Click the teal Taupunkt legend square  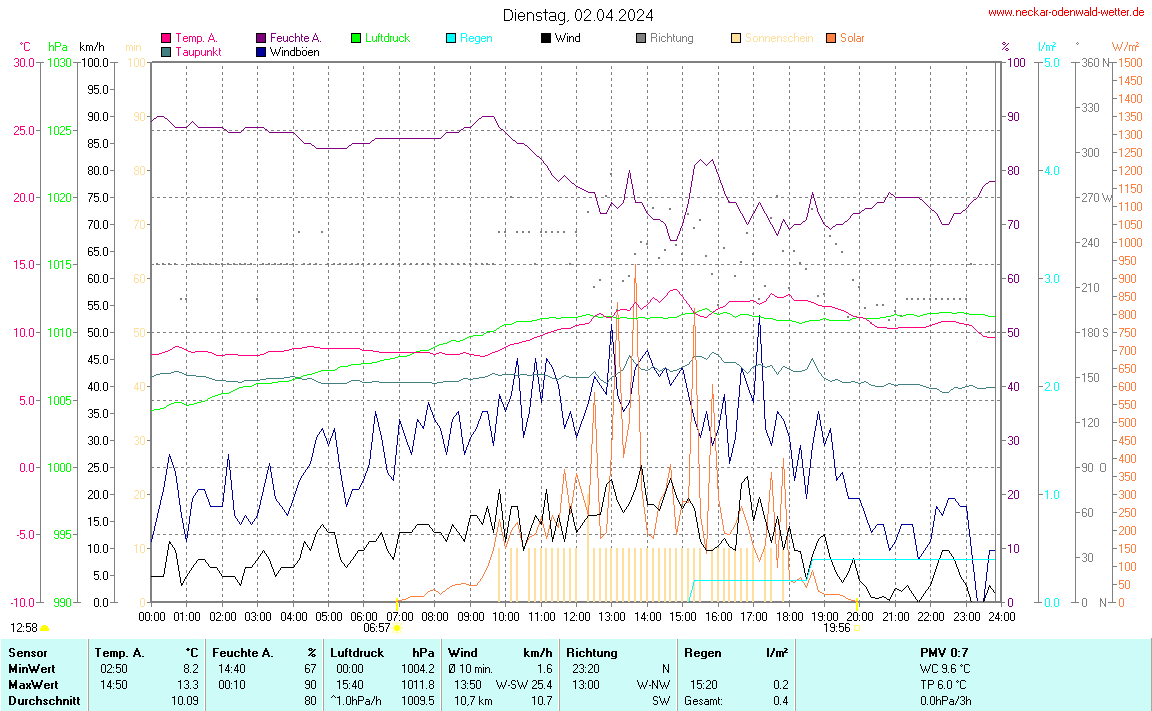[166, 51]
